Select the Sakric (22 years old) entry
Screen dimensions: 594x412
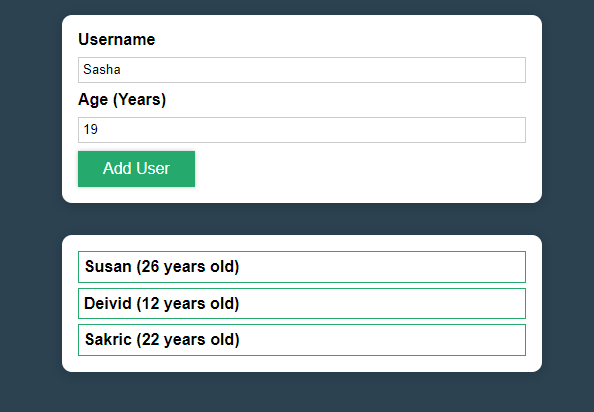click(302, 340)
